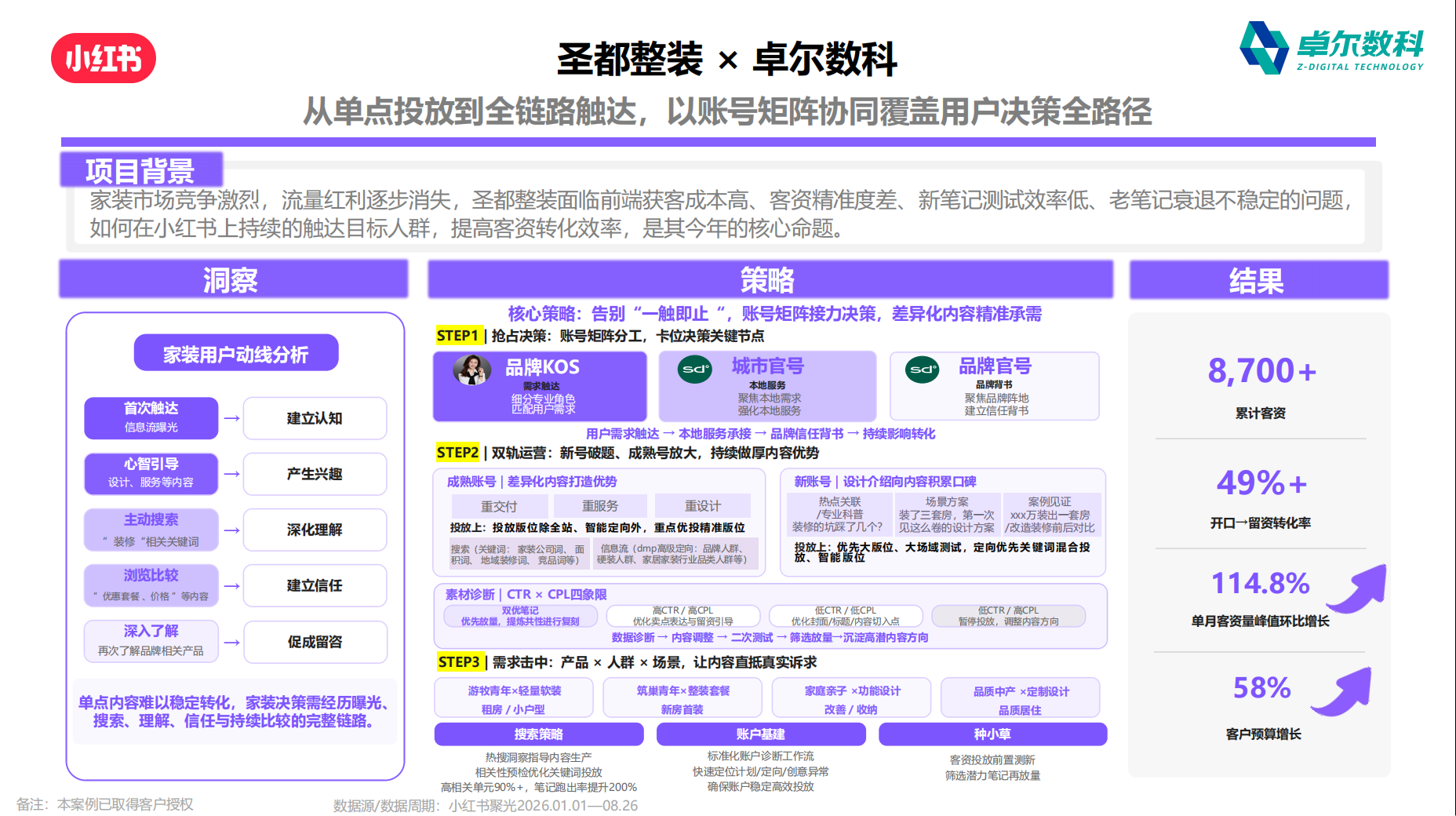
Task: Click the 家装用户动线分析 button
Action: 236,353
